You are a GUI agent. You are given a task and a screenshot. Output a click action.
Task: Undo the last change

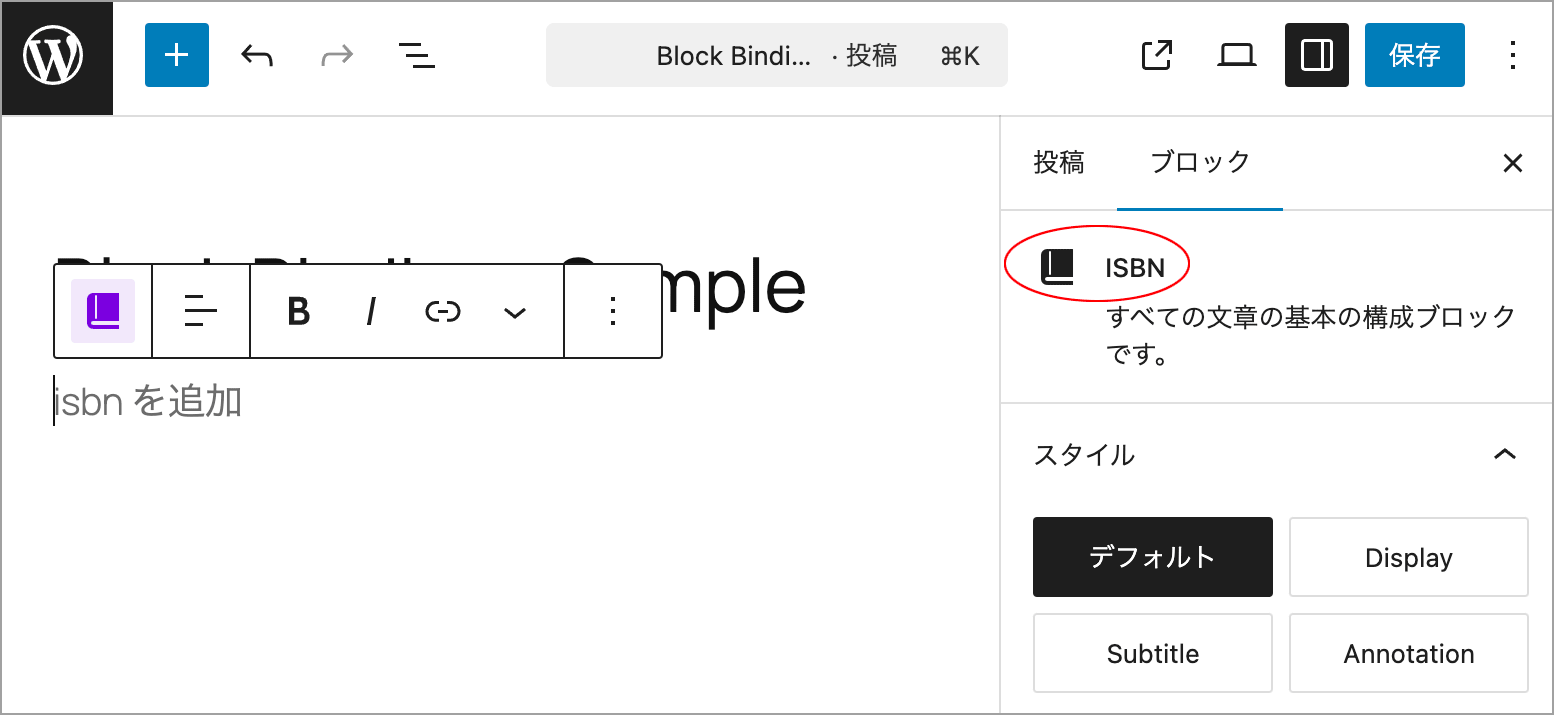coord(257,55)
